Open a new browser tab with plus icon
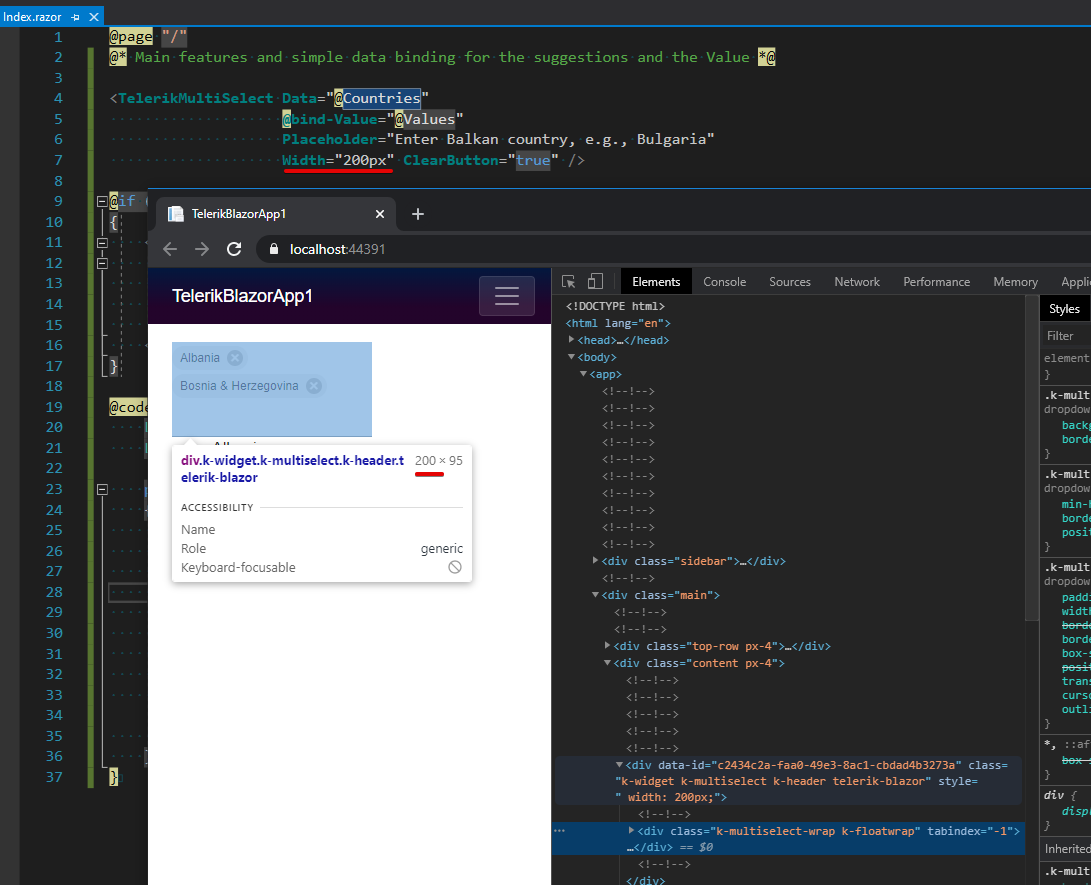1091x885 pixels. [418, 214]
